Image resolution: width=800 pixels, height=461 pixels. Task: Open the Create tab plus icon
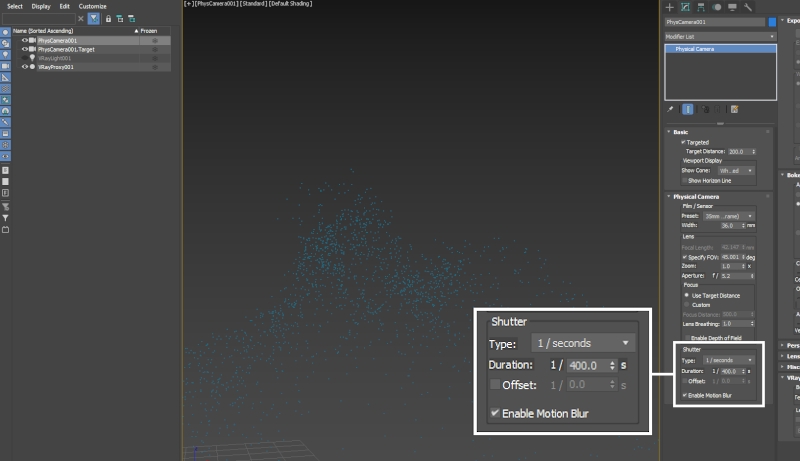click(x=671, y=7)
